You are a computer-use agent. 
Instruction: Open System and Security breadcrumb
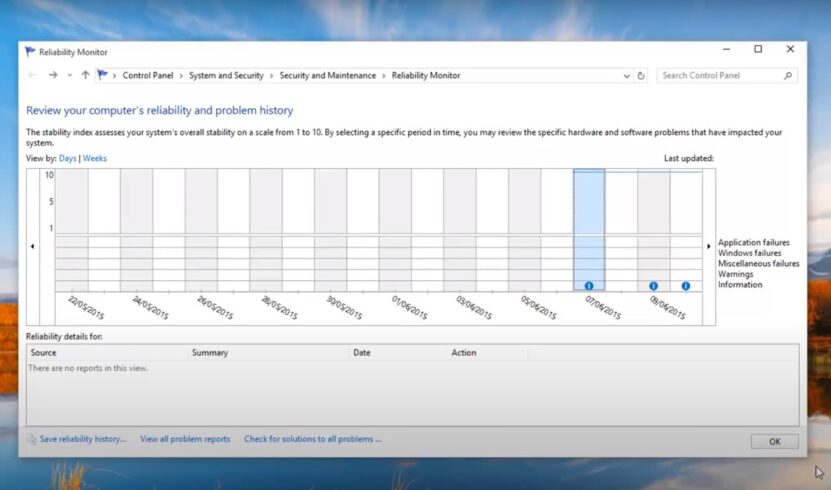click(226, 75)
